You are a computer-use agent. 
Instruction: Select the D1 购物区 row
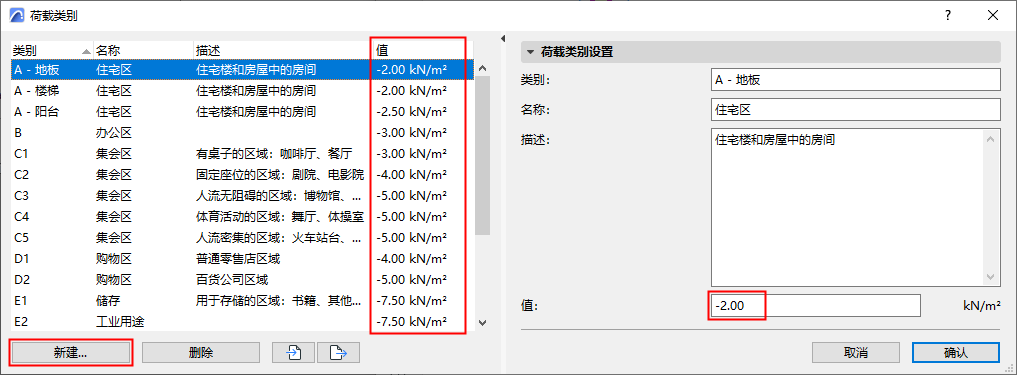coord(242,259)
